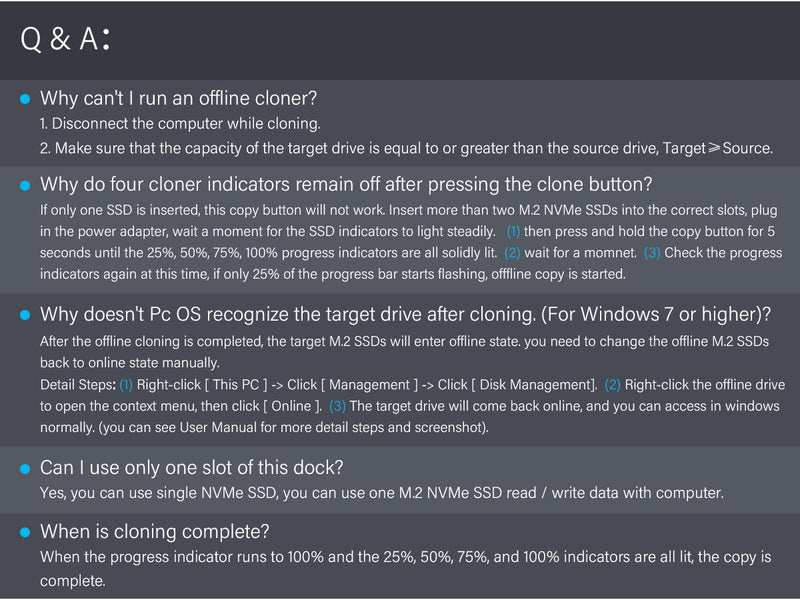Select 'Why doesn't Pc OS recognize the target drive' question
Viewport: 800px width, 600px height.
click(x=406, y=314)
